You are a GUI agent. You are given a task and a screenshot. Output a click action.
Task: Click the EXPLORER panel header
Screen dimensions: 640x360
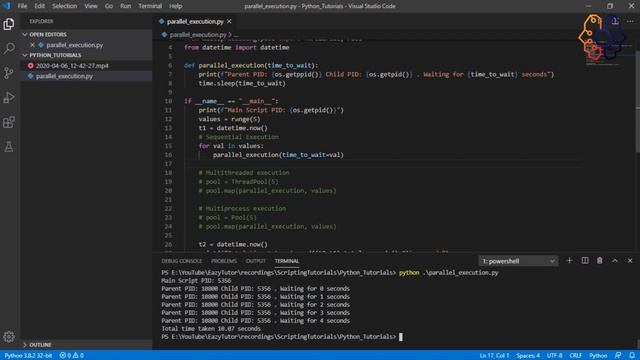click(x=41, y=21)
